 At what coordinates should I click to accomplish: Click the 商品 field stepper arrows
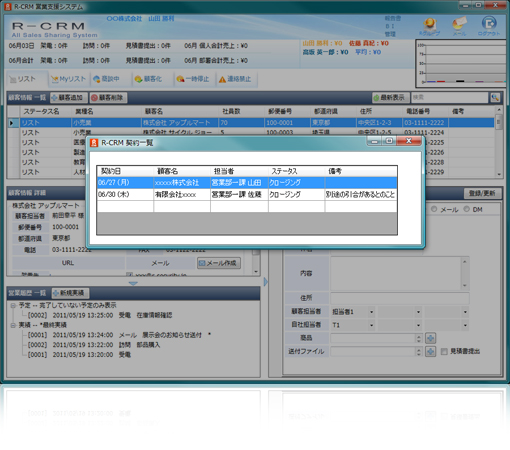click(419, 338)
